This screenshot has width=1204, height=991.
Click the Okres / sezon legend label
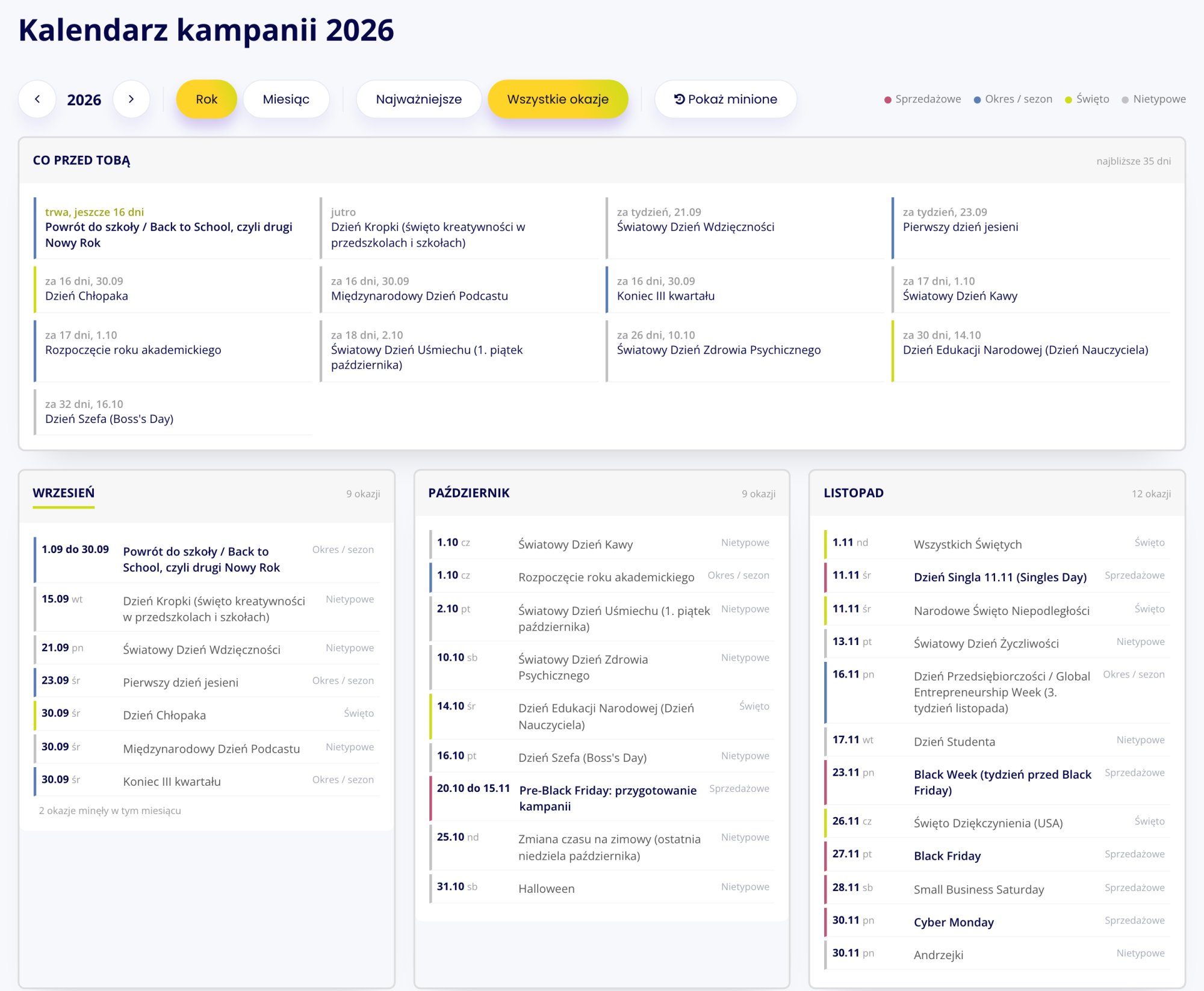click(x=1019, y=99)
